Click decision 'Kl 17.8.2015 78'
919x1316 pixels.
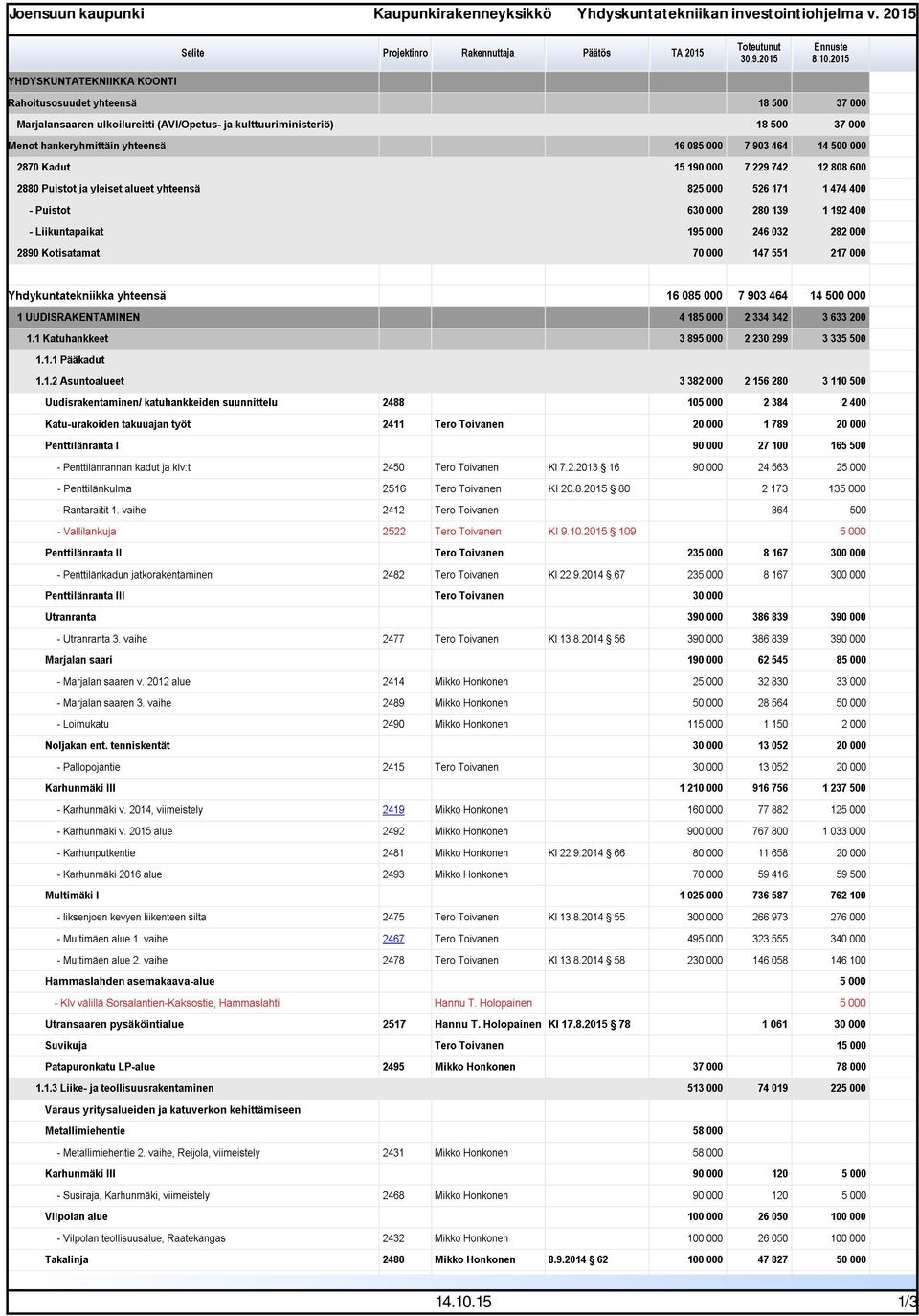tap(589, 1024)
